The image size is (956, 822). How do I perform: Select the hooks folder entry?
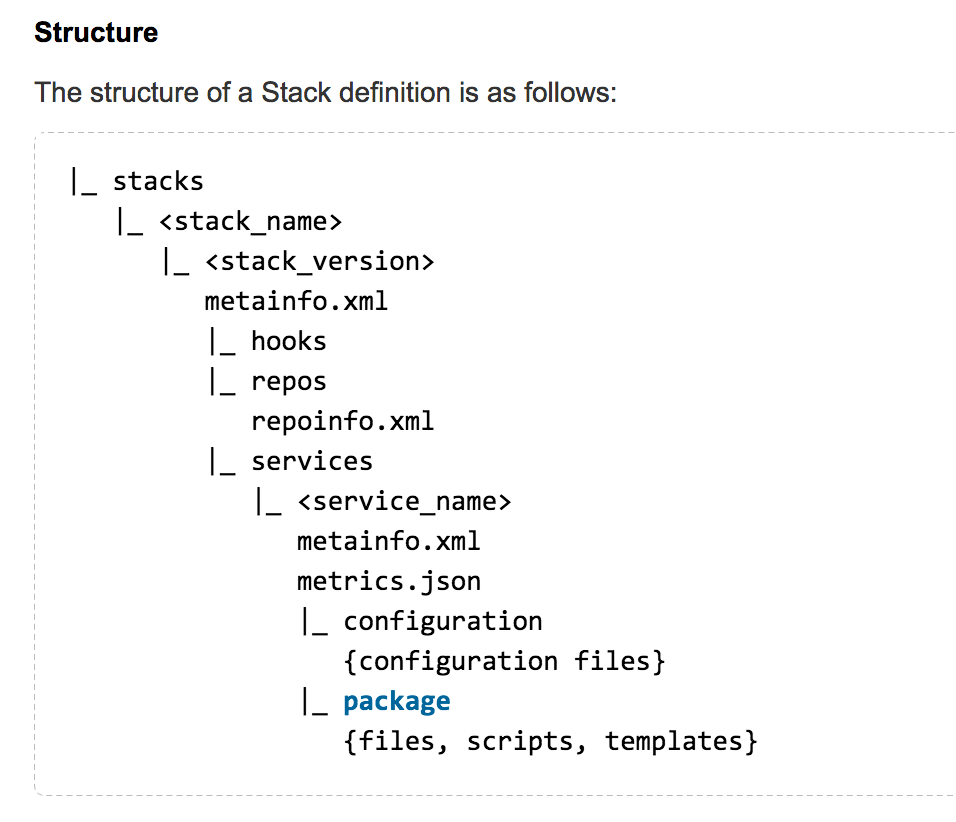tap(288, 341)
